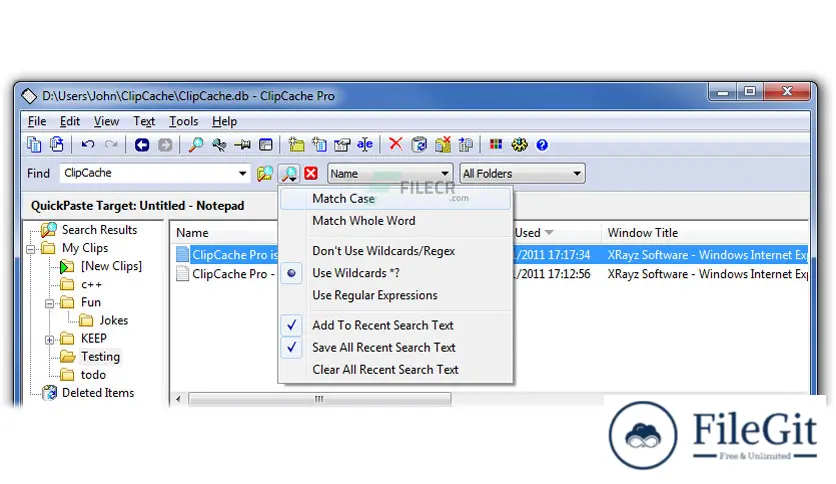Viewport: 836px width, 484px height.
Task: Open the Edit menu
Action: [x=70, y=122]
